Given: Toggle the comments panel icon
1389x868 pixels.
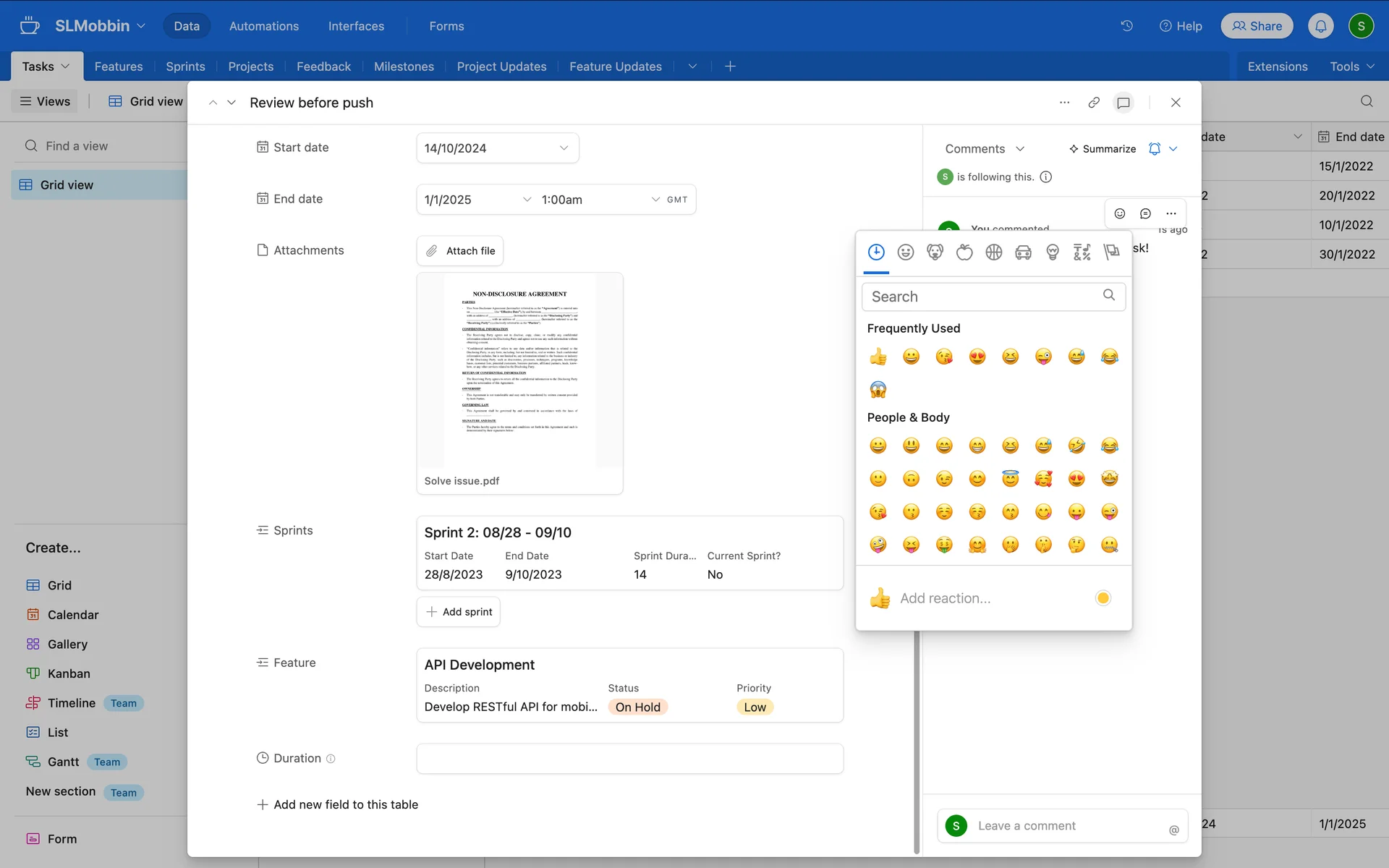Looking at the screenshot, I should click(x=1123, y=103).
